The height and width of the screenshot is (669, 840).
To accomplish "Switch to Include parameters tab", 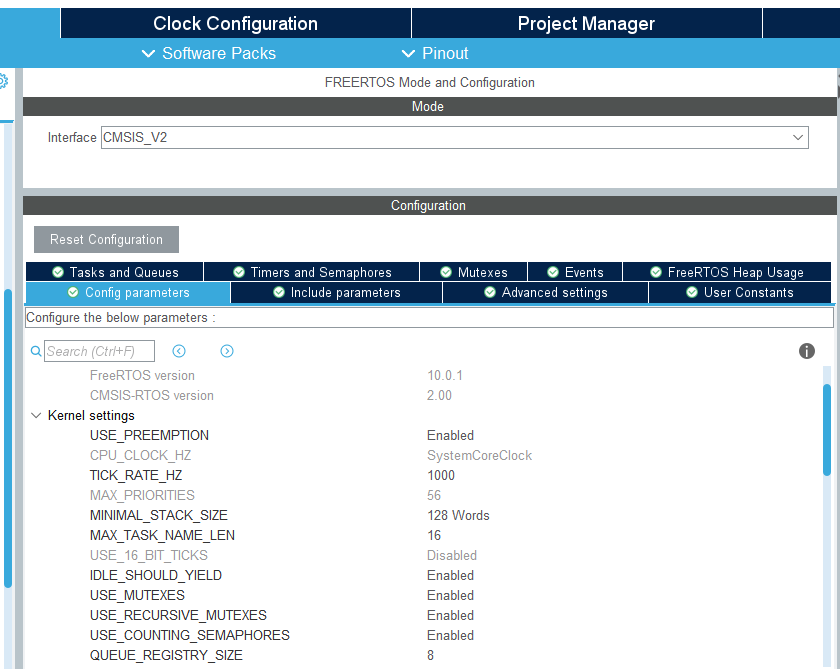I will (x=336, y=292).
